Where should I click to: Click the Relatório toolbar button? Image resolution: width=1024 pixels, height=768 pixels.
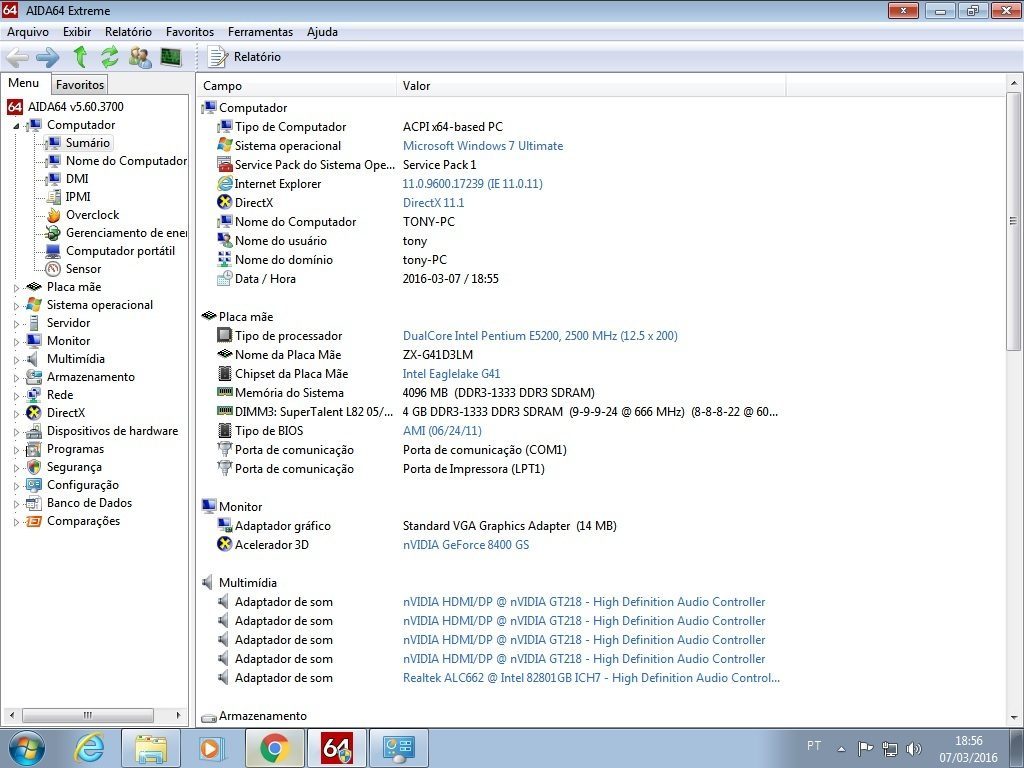point(244,57)
